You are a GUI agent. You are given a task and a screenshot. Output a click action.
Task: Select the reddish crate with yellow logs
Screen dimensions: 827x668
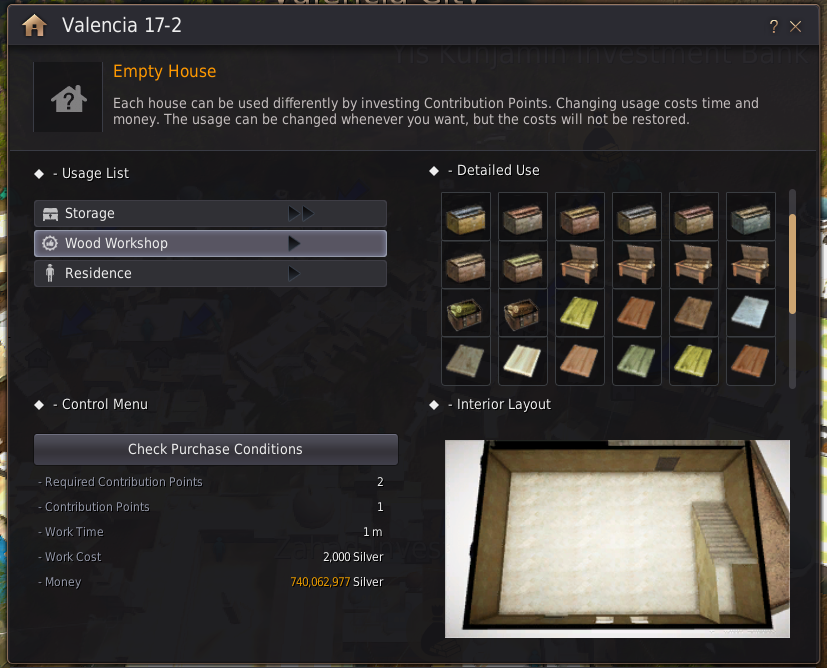(x=580, y=217)
